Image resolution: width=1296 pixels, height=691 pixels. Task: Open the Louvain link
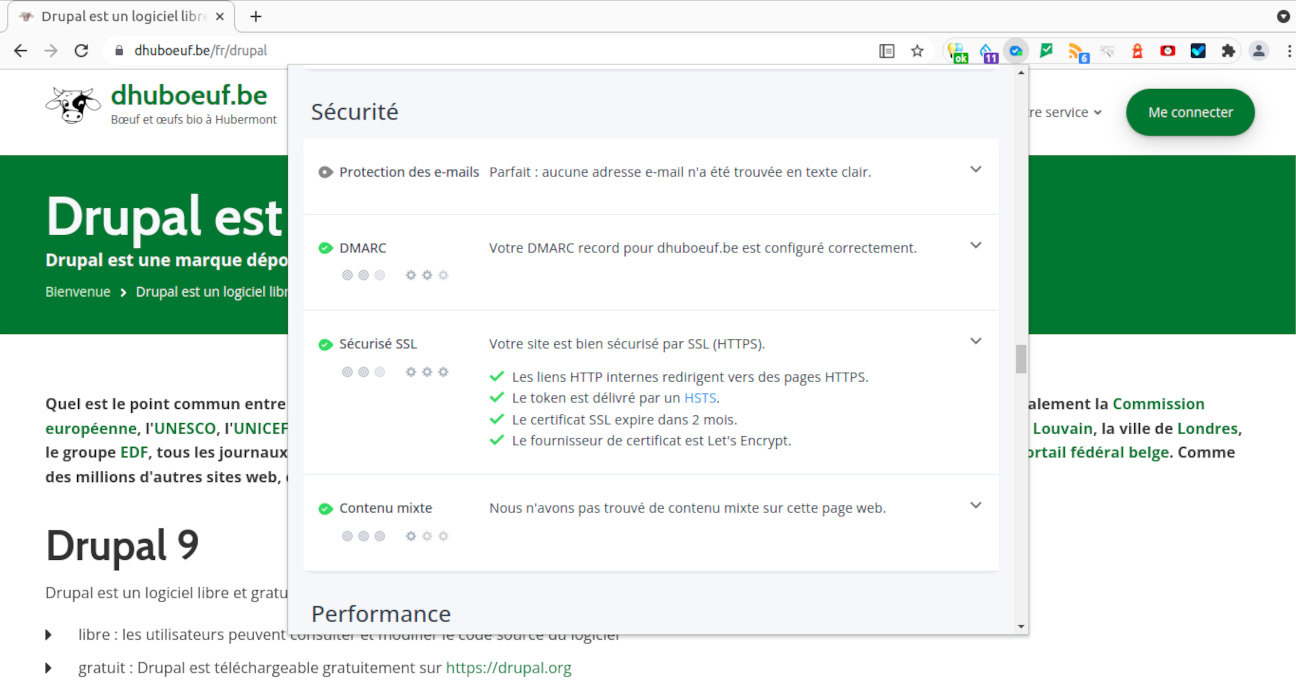[1062, 428]
